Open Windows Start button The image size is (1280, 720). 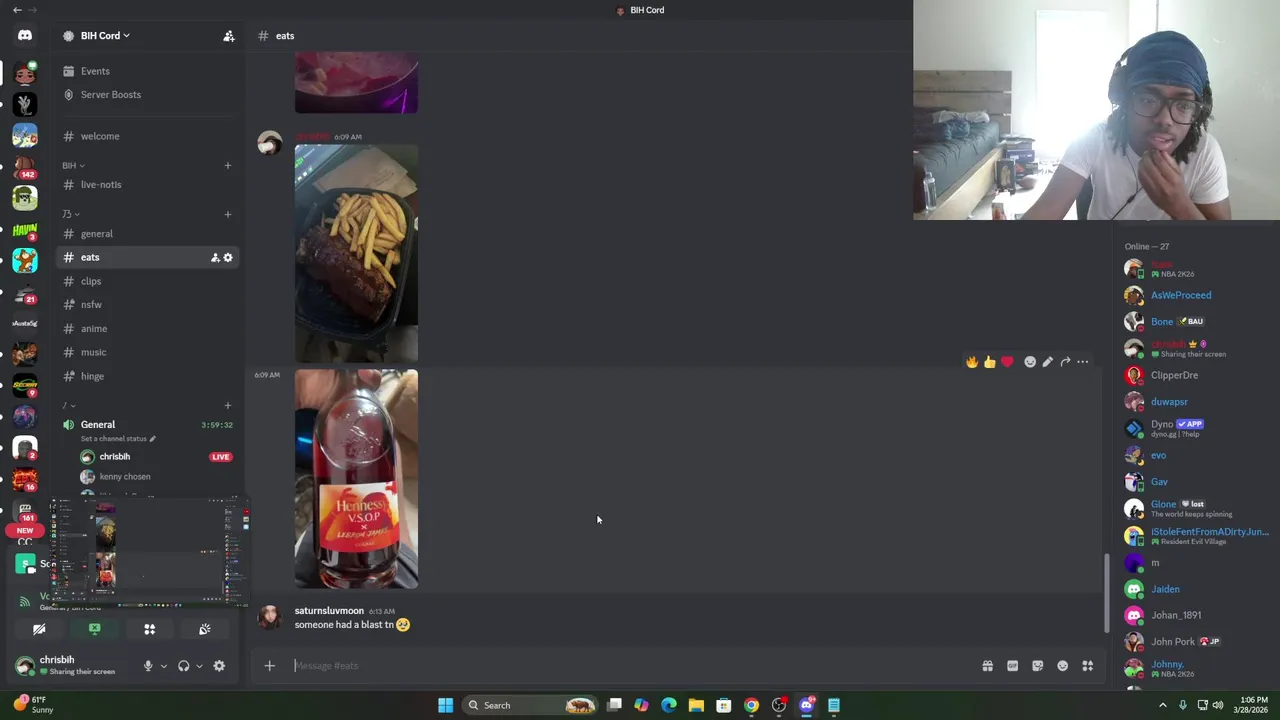[x=445, y=705]
